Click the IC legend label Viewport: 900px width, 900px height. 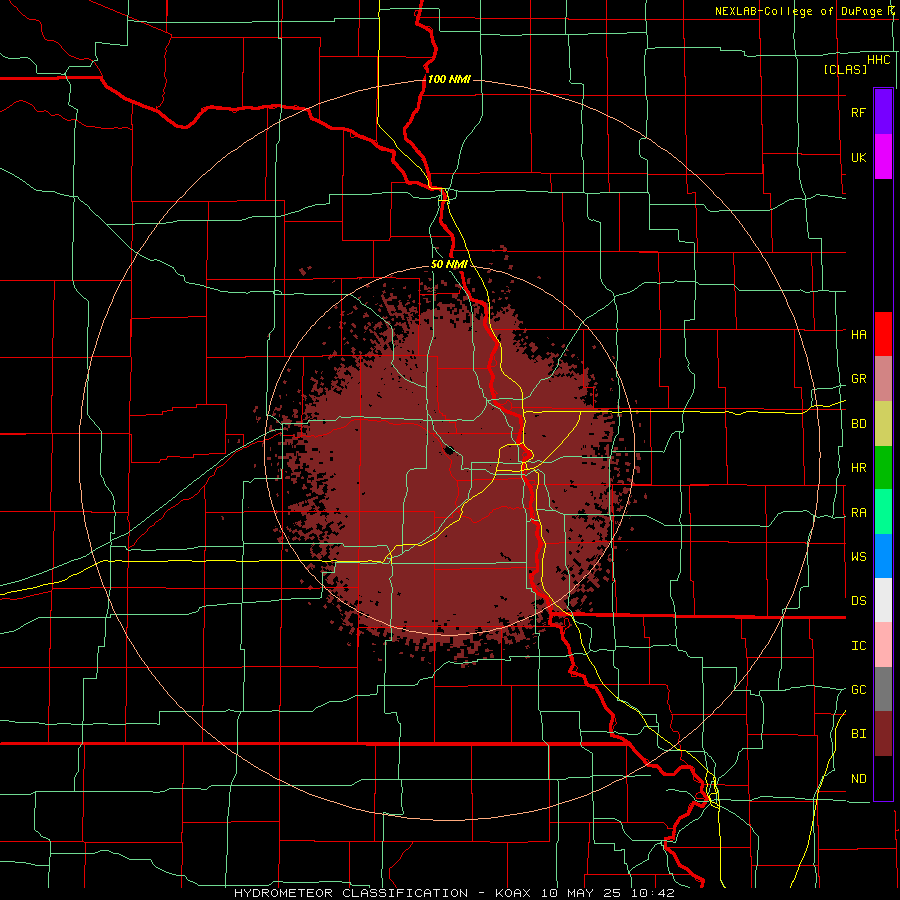858,646
